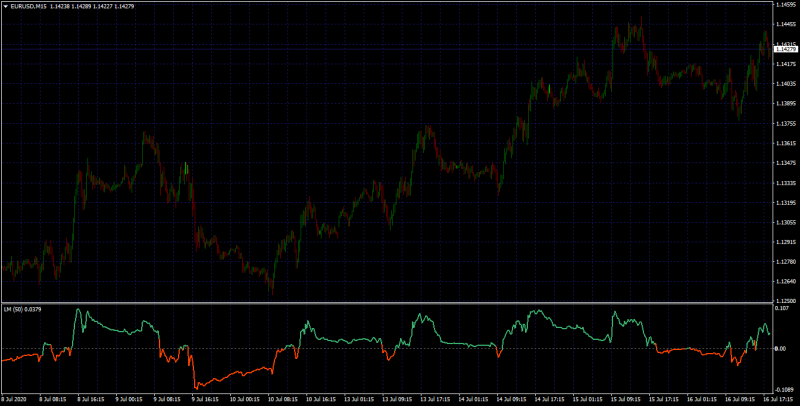Click the indicator scale maximum 0.107
The width and height of the screenshot is (800, 406).
[782, 308]
